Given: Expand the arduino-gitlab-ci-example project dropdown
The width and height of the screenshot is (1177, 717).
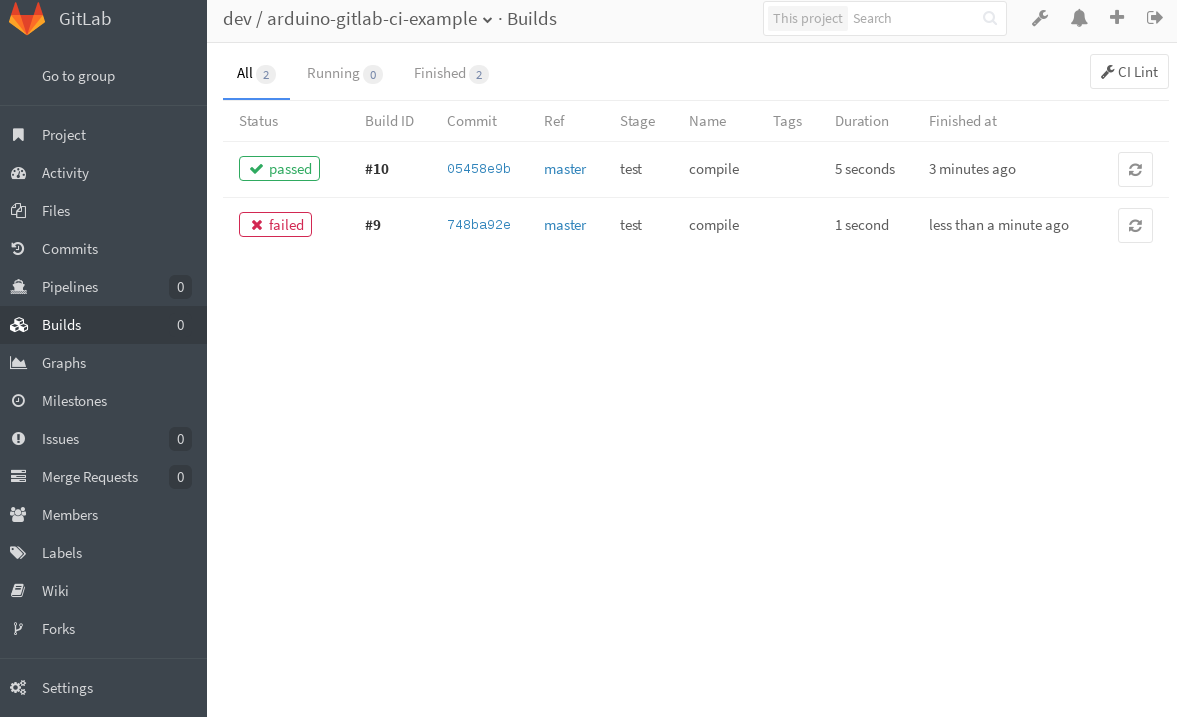Looking at the screenshot, I should [x=488, y=18].
